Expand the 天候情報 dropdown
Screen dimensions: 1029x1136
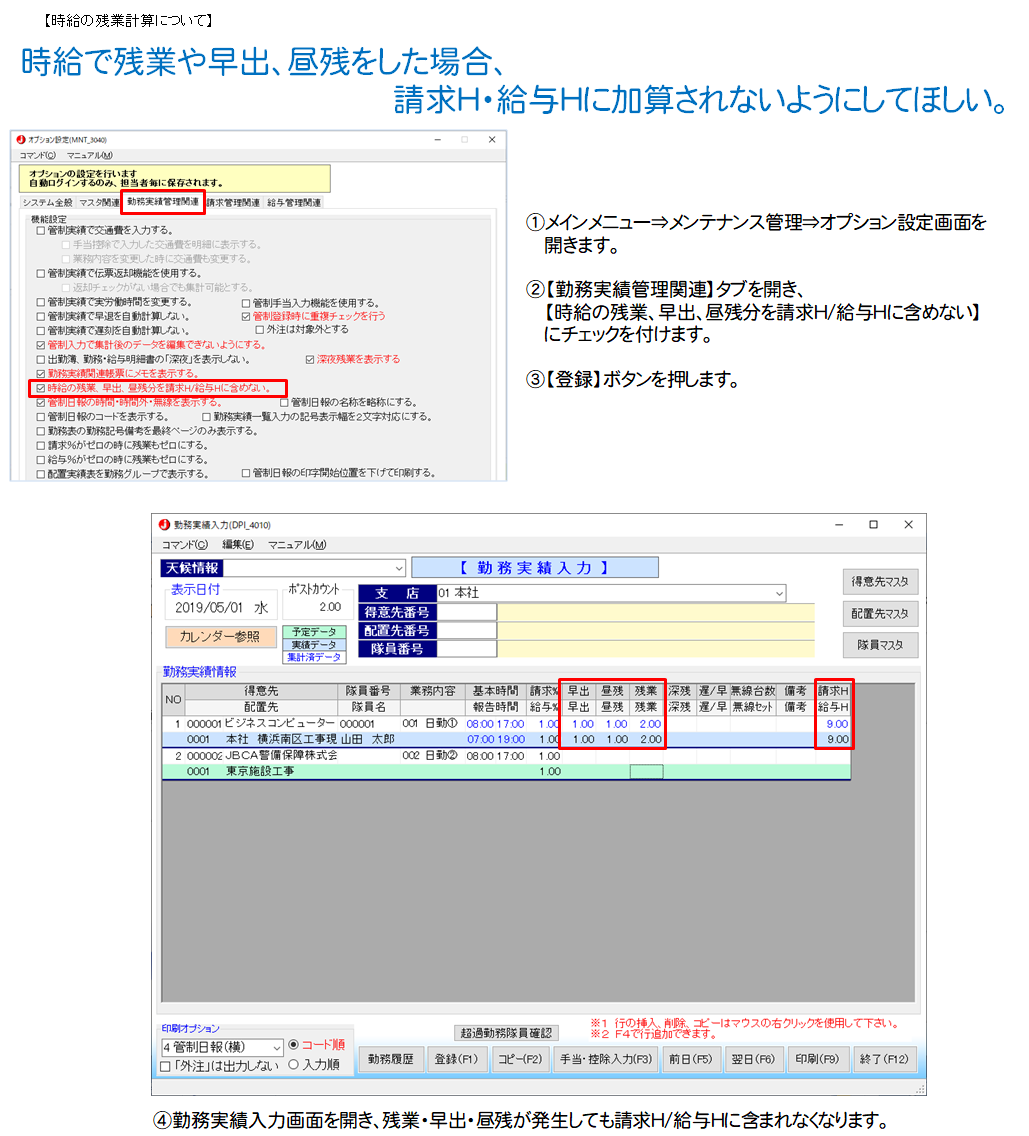(x=400, y=568)
